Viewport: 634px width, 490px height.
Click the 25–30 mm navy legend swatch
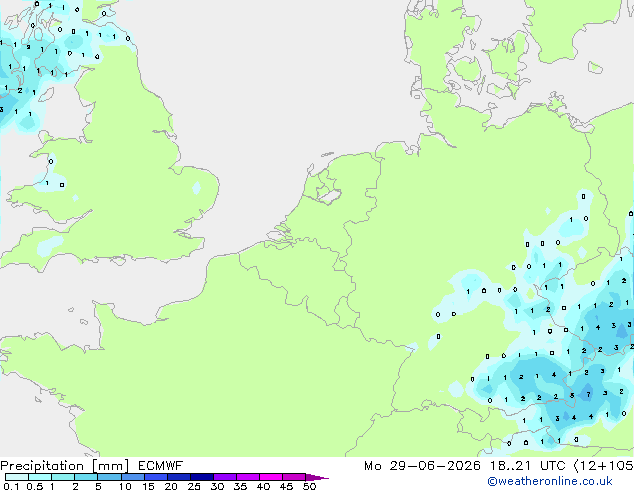pyautogui.click(x=202, y=477)
